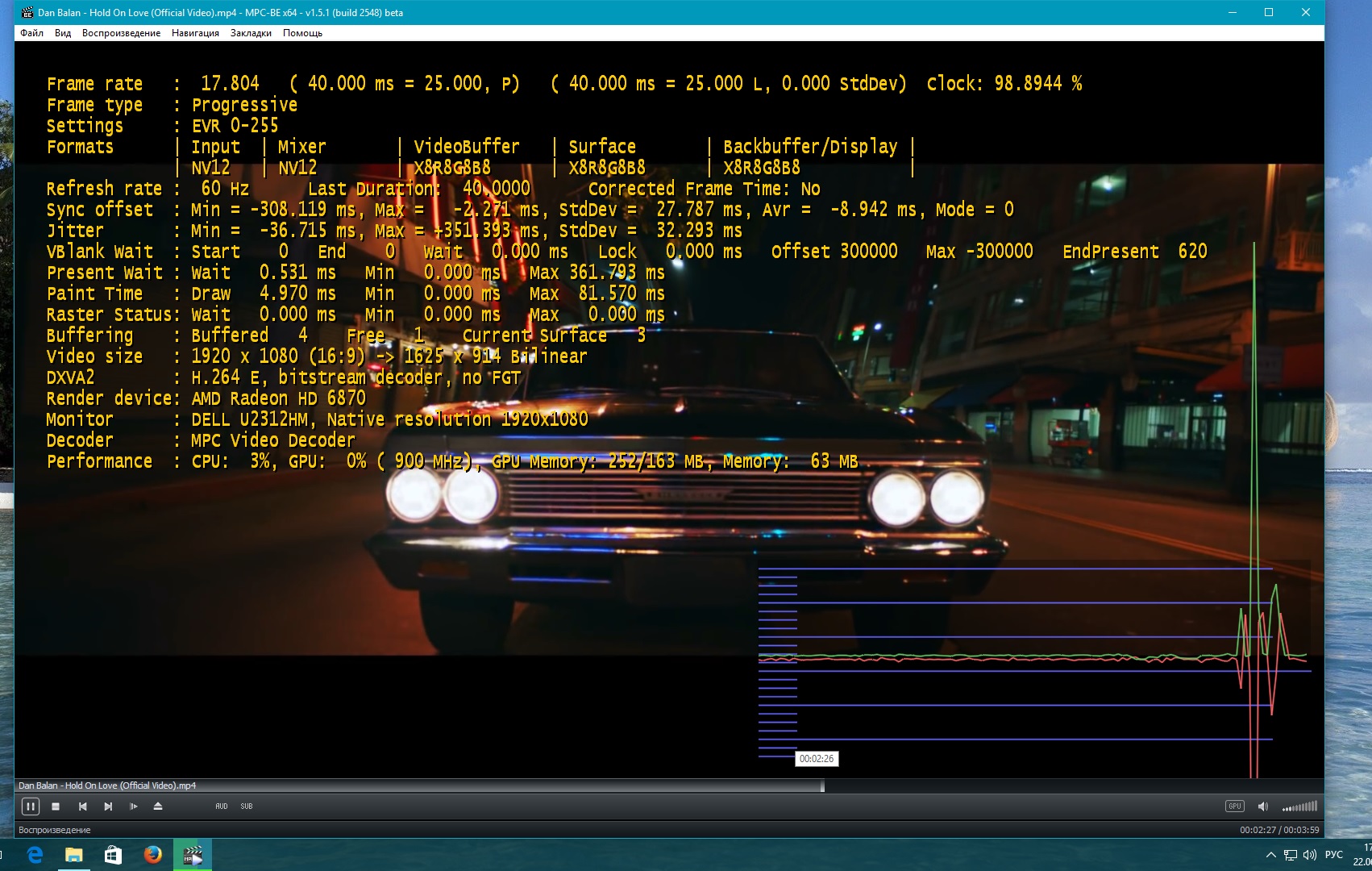
Task: Pause playback with the pause button
Action: point(30,806)
